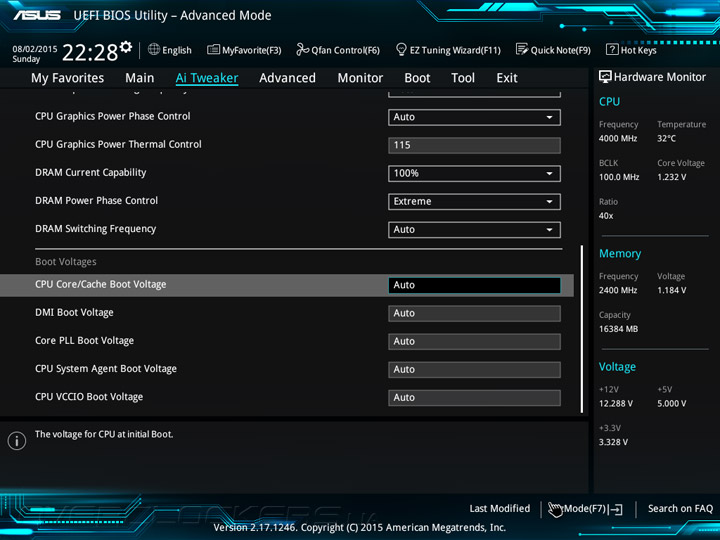The height and width of the screenshot is (540, 720).
Task: Click the +12V 12.288 V reading
Action: (x=616, y=404)
